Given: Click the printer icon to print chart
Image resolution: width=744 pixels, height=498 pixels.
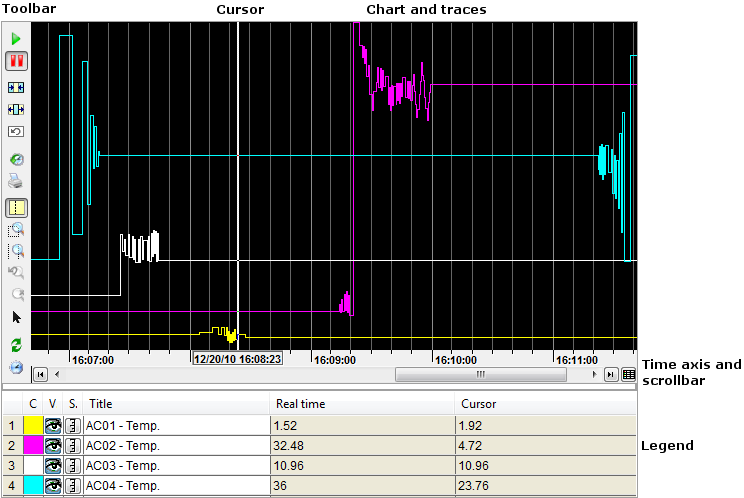Looking at the screenshot, I should point(16,182).
